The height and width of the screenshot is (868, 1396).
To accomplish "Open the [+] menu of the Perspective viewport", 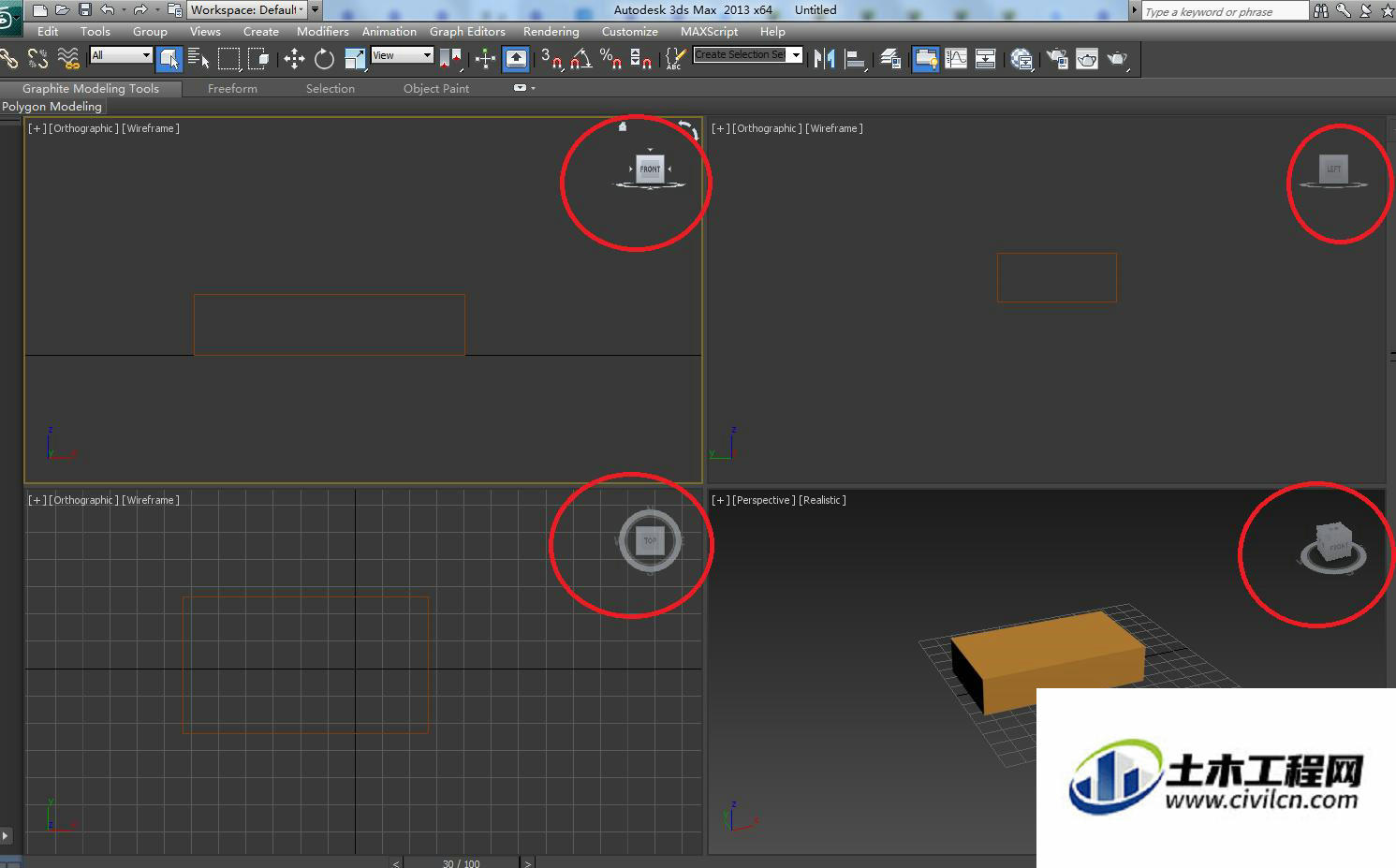I will point(720,500).
